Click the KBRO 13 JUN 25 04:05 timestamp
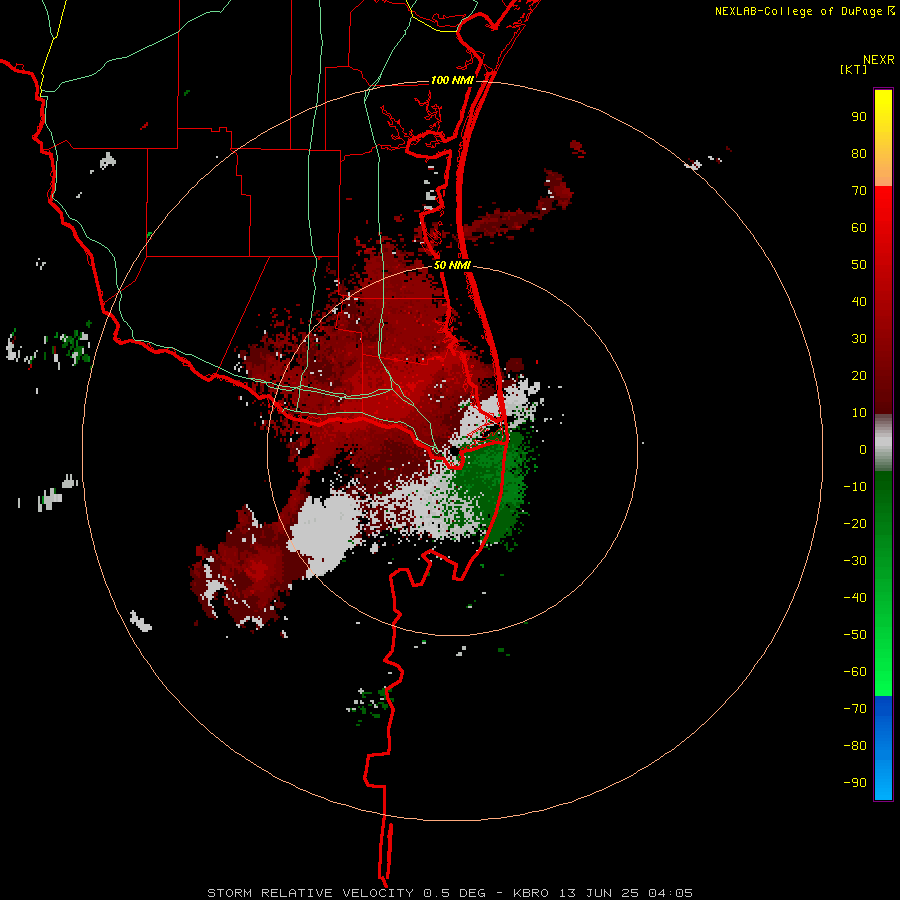 [x=603, y=893]
